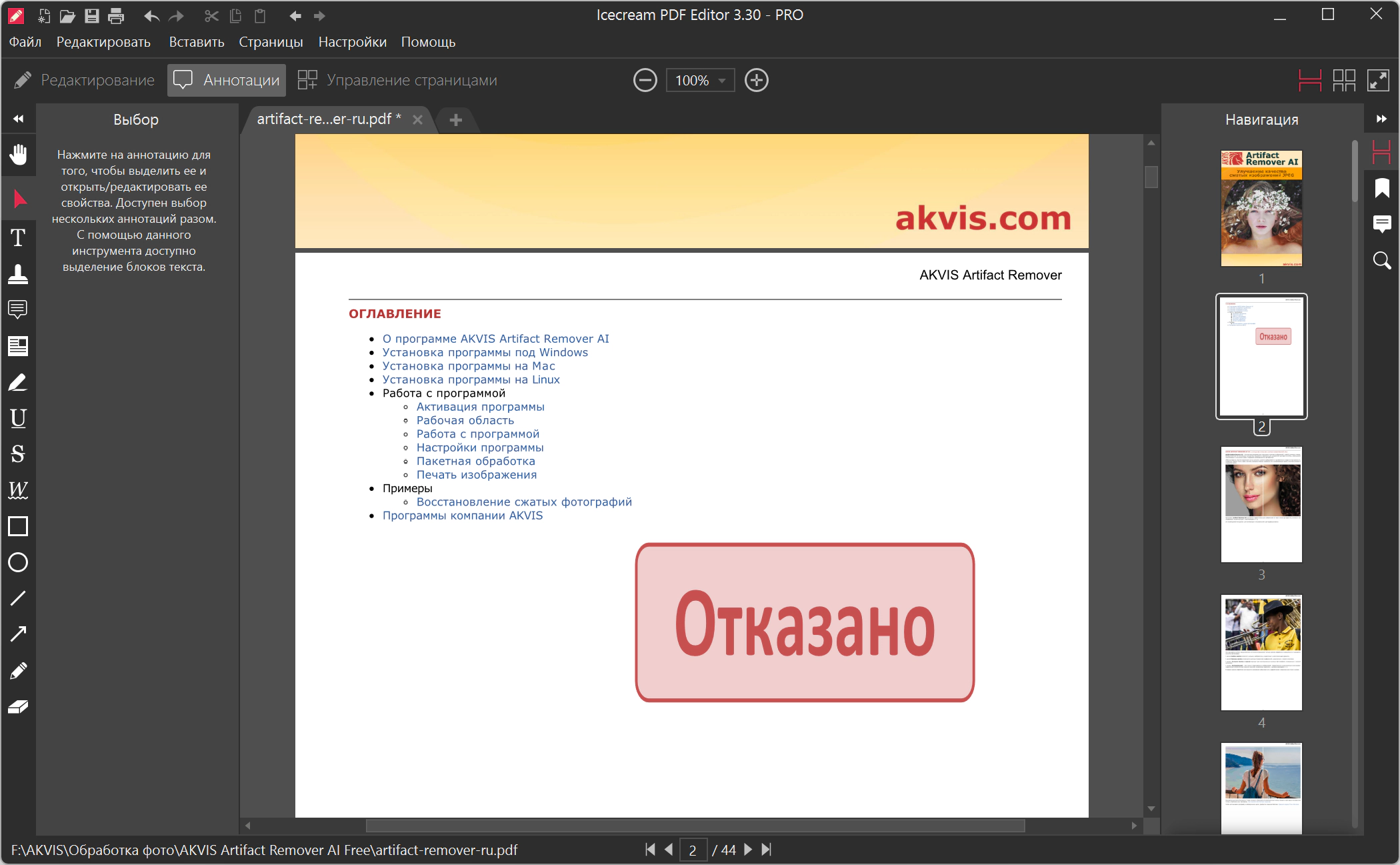Choose the Stamp tool
This screenshot has height=865, width=1400.
point(18,273)
